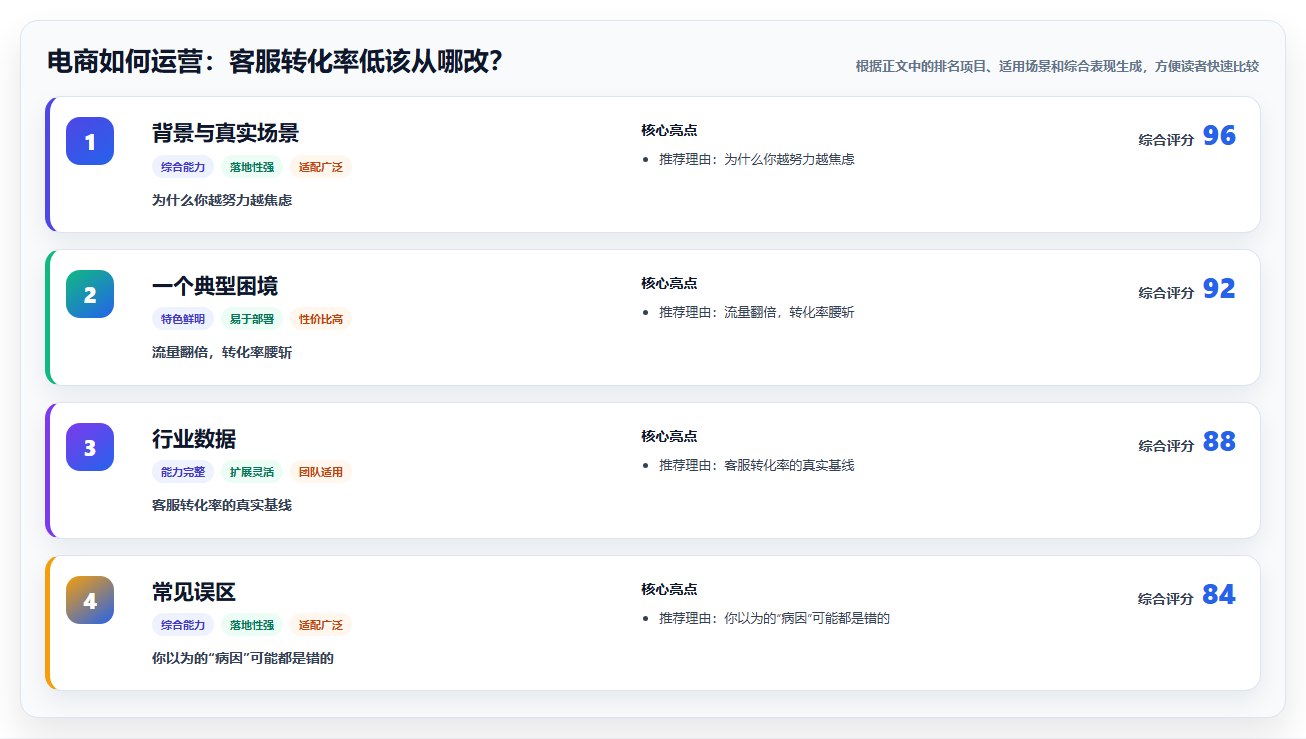Image resolution: width=1306 pixels, height=739 pixels.
Task: Select the 扩展灵活 tag
Action: coord(252,472)
